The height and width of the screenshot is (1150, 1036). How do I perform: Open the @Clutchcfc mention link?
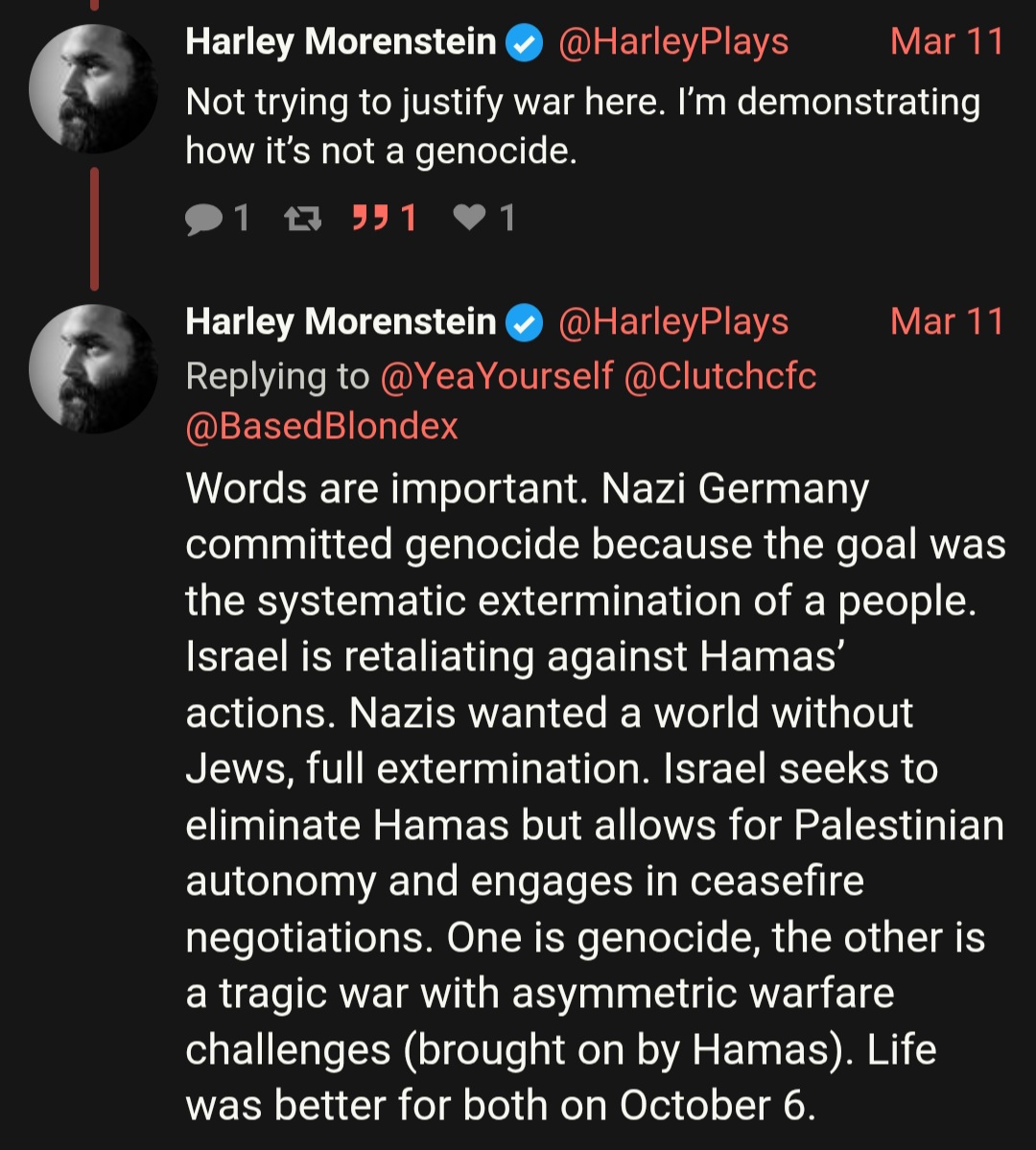click(720, 377)
